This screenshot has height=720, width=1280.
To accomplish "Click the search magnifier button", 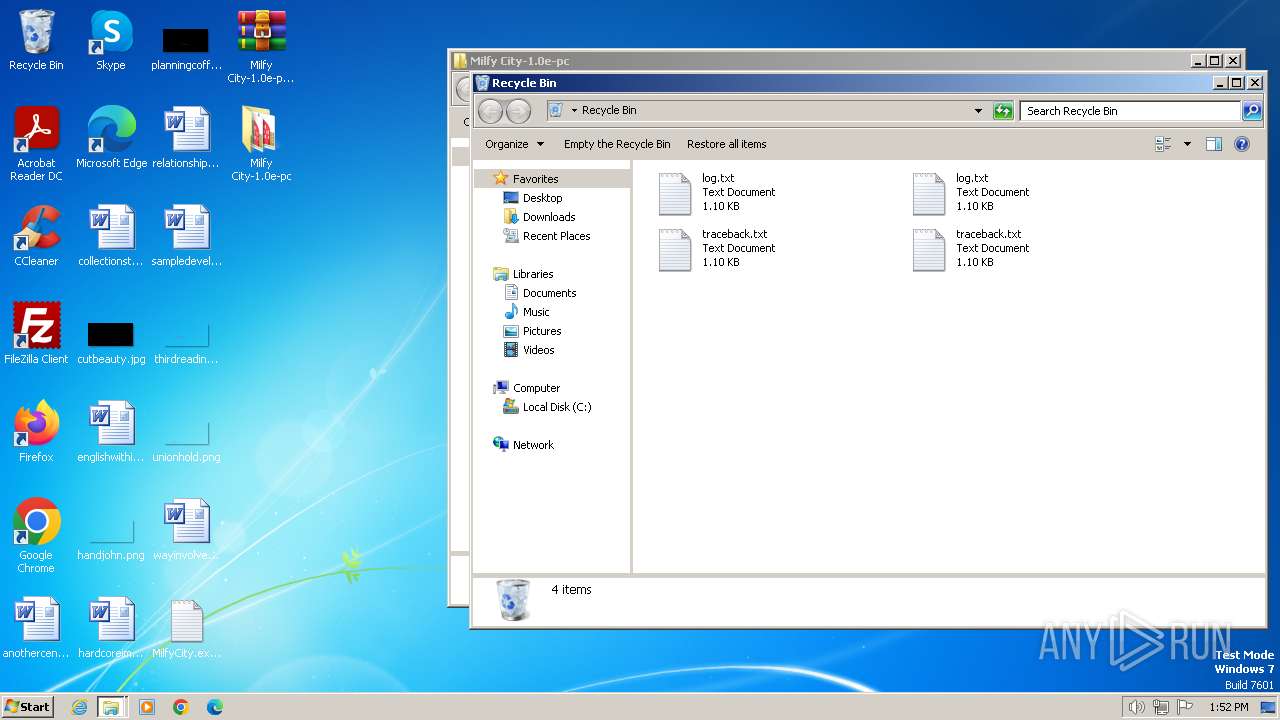I will tap(1252, 111).
